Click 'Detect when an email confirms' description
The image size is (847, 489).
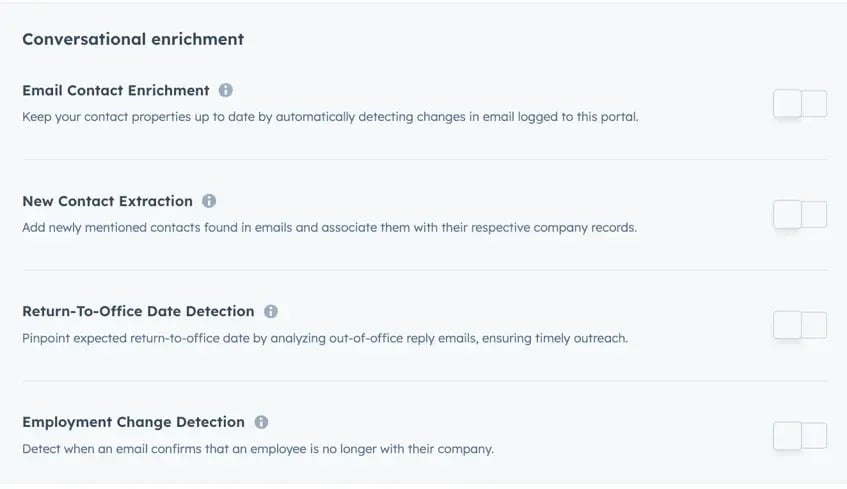pos(258,449)
